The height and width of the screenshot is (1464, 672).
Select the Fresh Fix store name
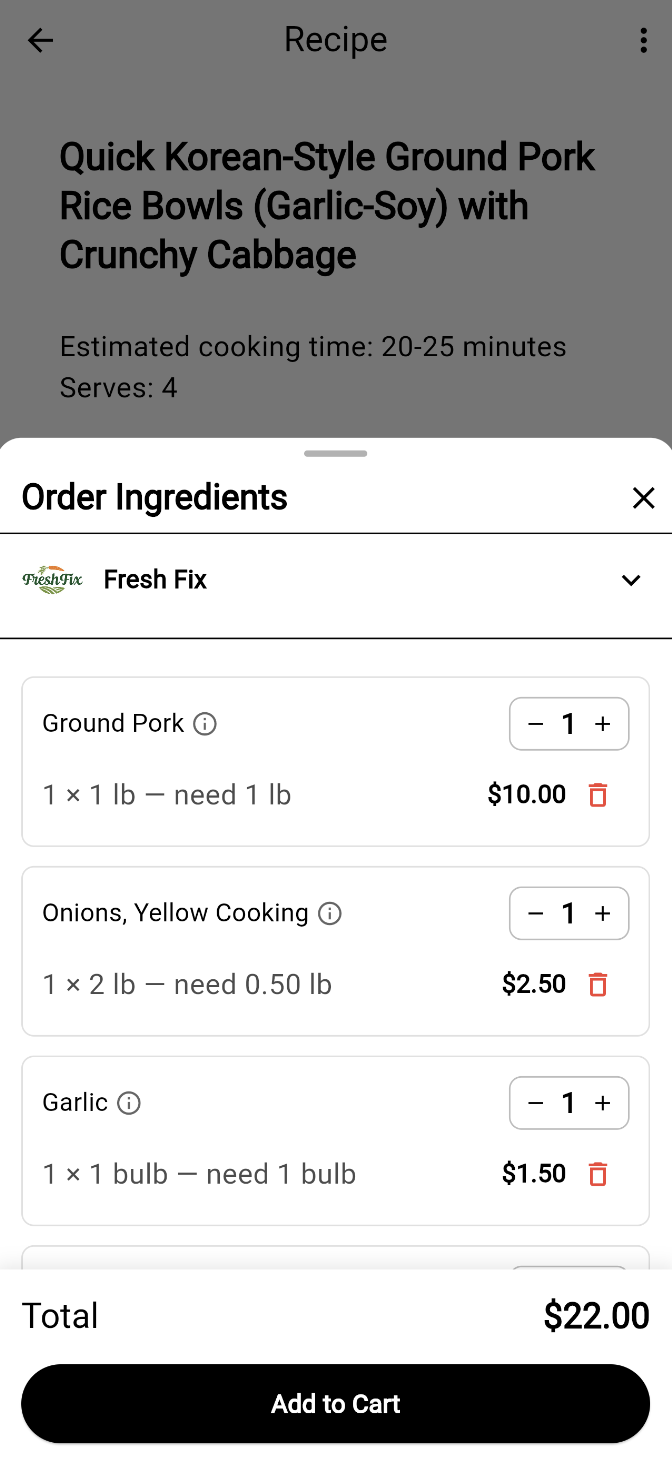point(155,580)
